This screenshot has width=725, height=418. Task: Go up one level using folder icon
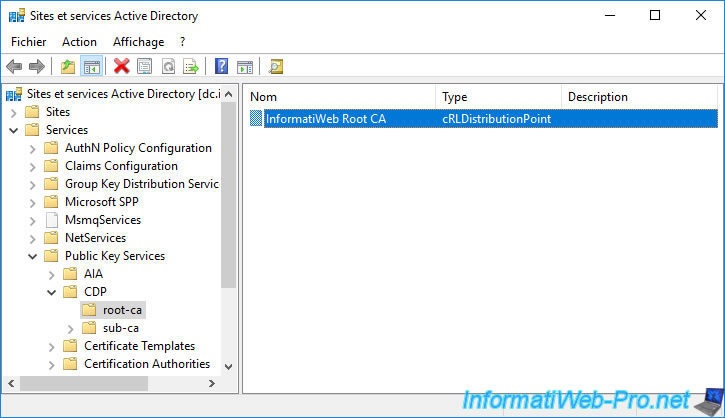point(68,67)
